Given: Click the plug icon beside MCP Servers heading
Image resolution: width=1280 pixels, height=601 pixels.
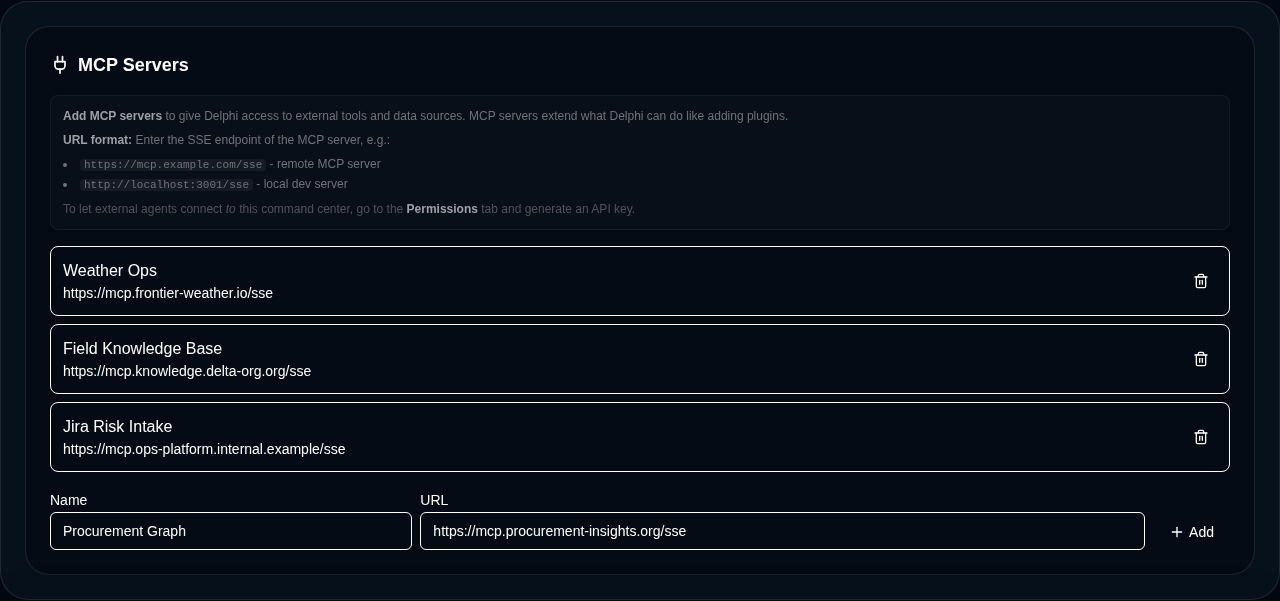Looking at the screenshot, I should click(60, 65).
